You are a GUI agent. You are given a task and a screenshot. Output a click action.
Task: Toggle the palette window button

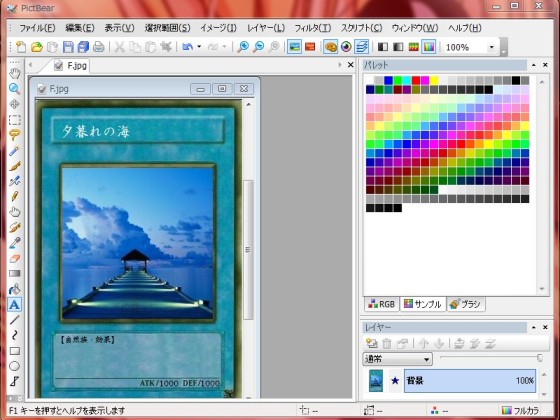330,47
